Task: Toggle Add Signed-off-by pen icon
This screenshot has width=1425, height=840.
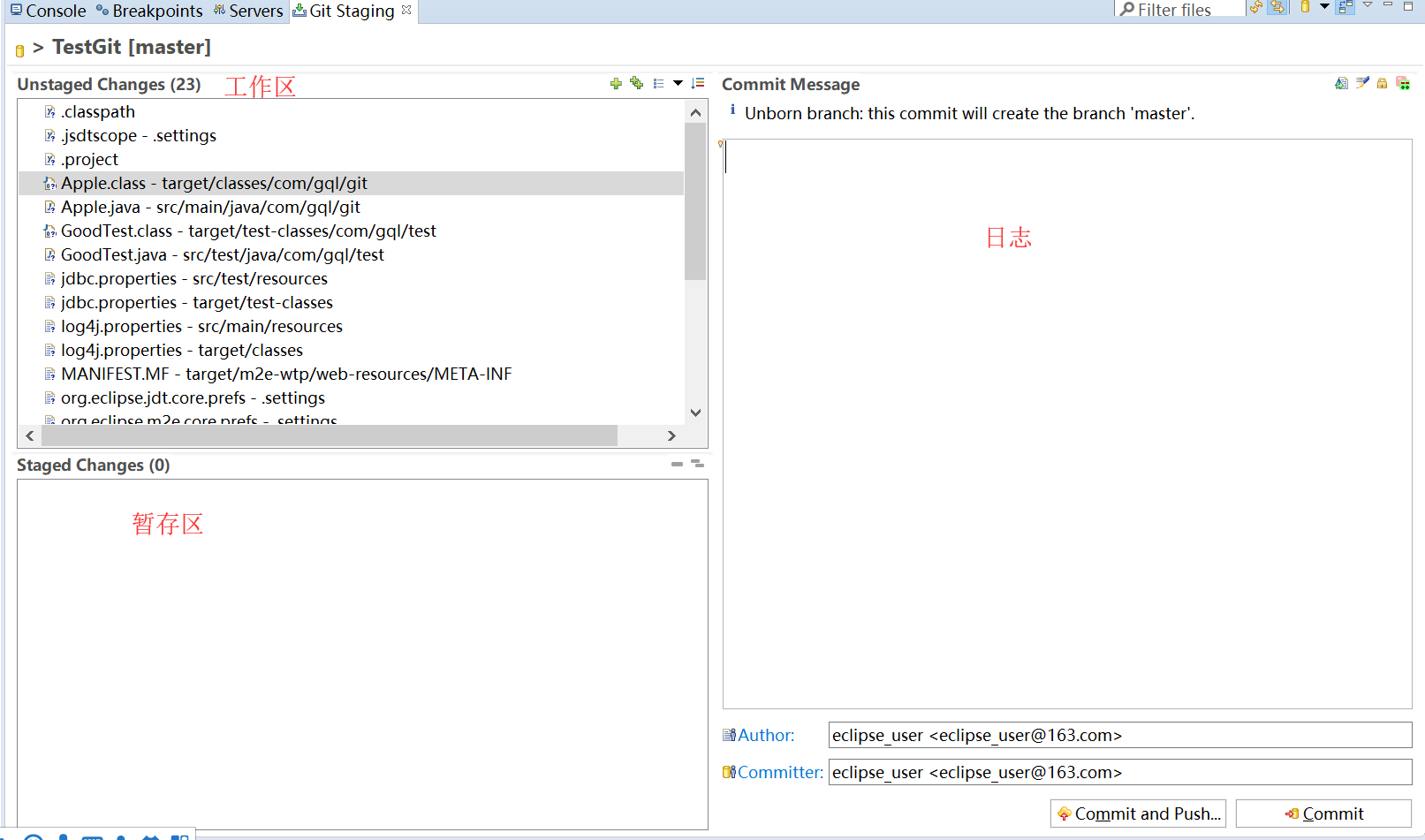Action: coord(1362,83)
